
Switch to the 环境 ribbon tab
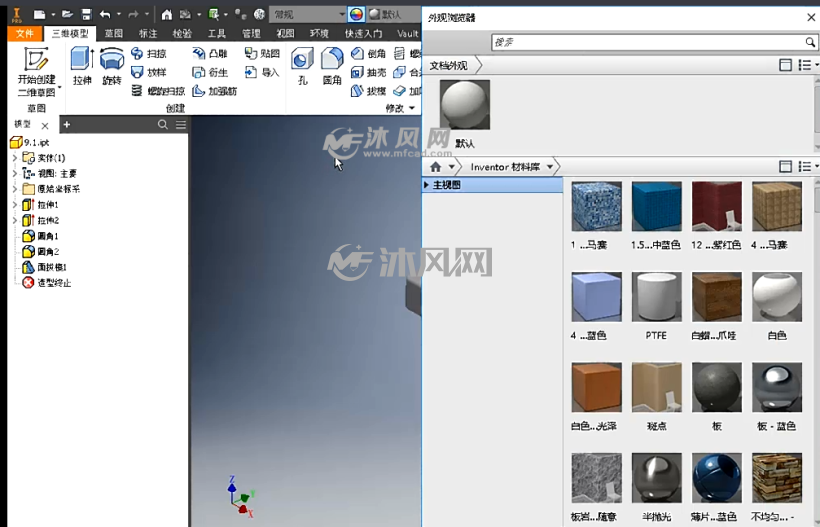pos(319,33)
